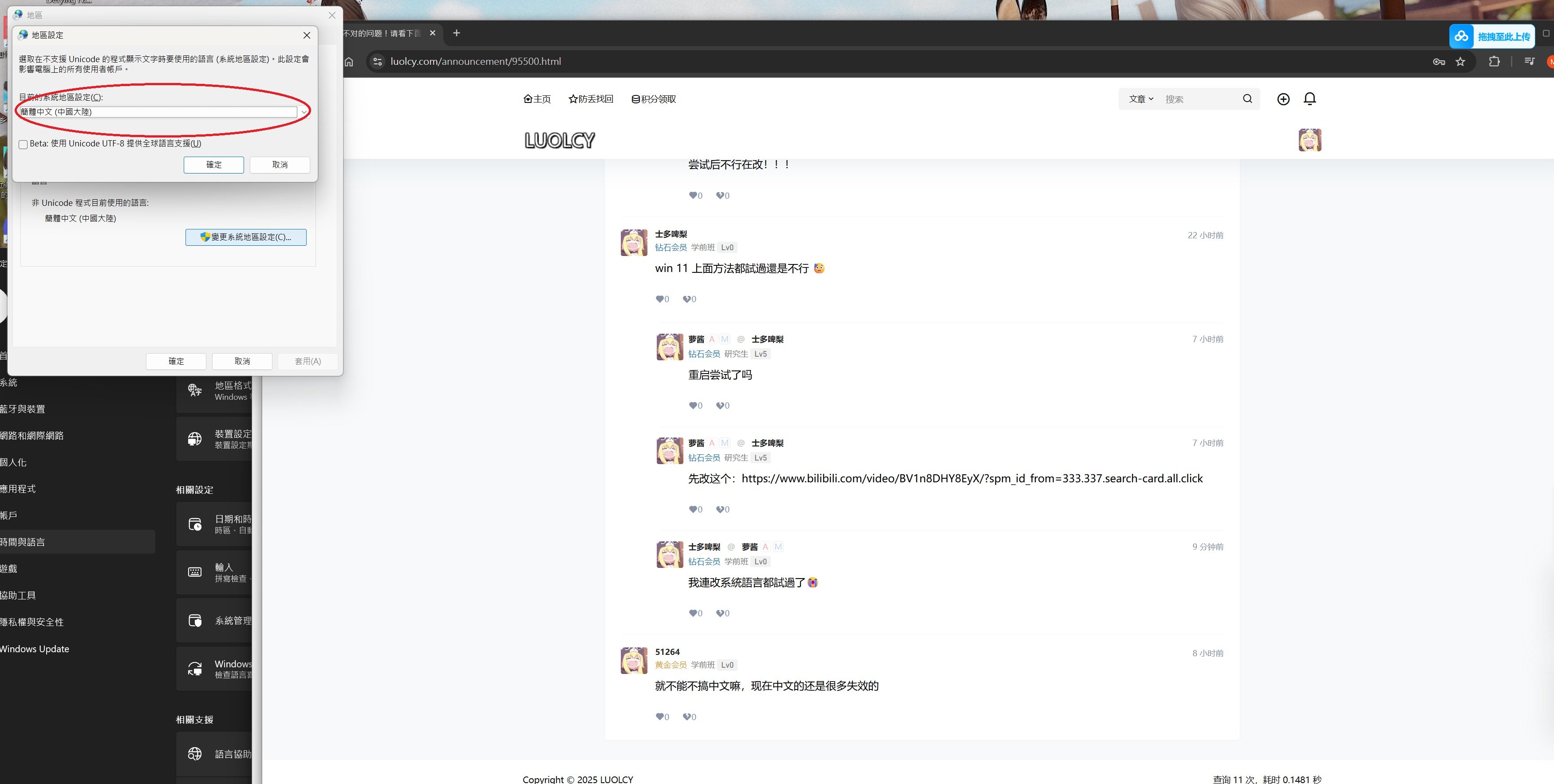Viewport: 1554px width, 784px height.
Task: Click the 語言協助 globe icon
Action: click(194, 754)
